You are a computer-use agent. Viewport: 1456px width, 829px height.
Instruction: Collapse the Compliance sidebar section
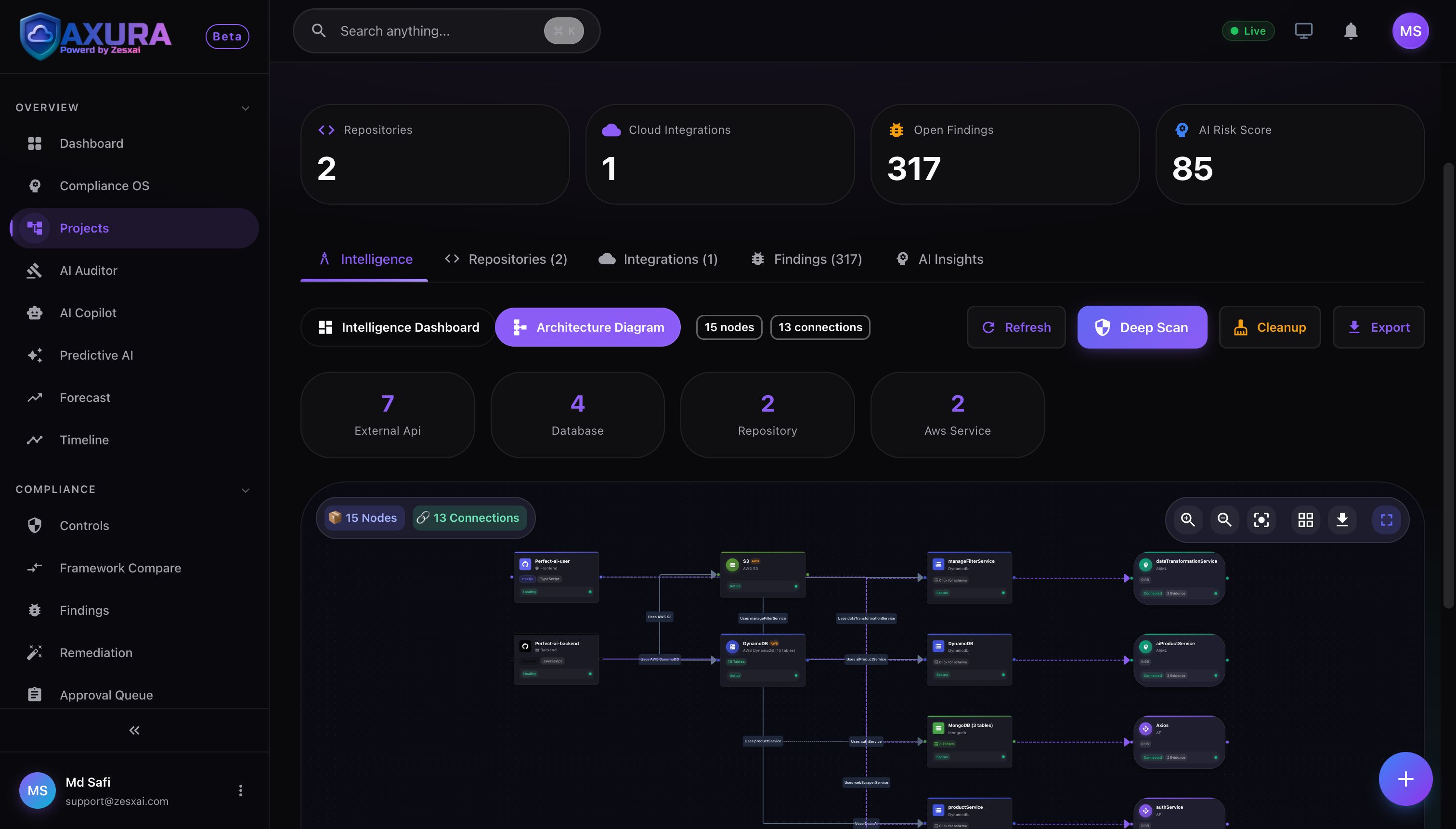click(245, 490)
